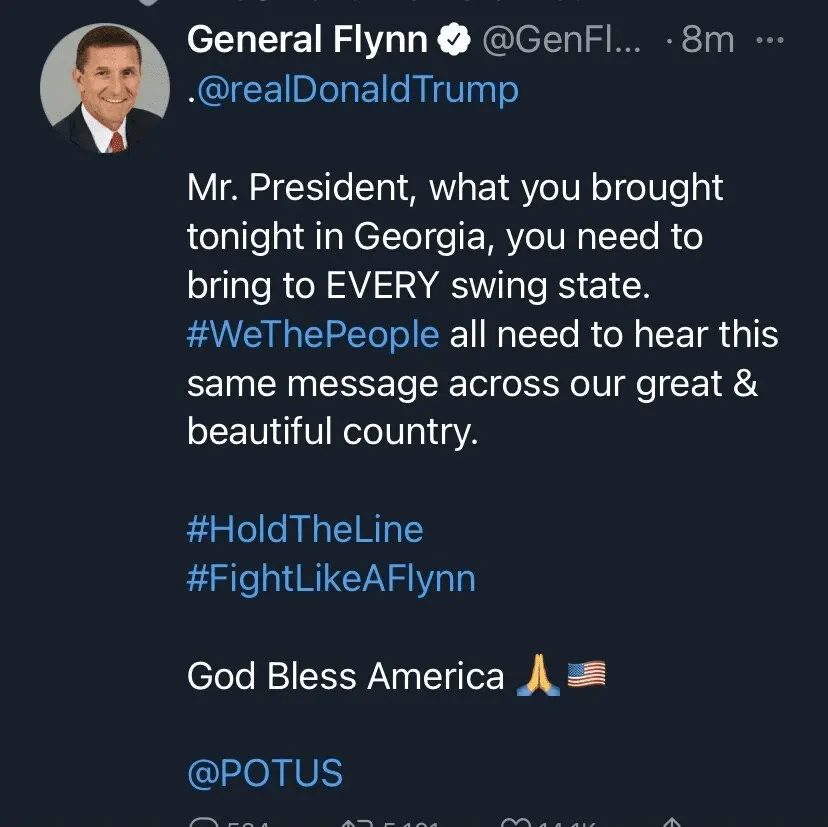Retweet this post using the retweet icon
Image resolution: width=828 pixels, height=827 pixels.
[x=357, y=822]
